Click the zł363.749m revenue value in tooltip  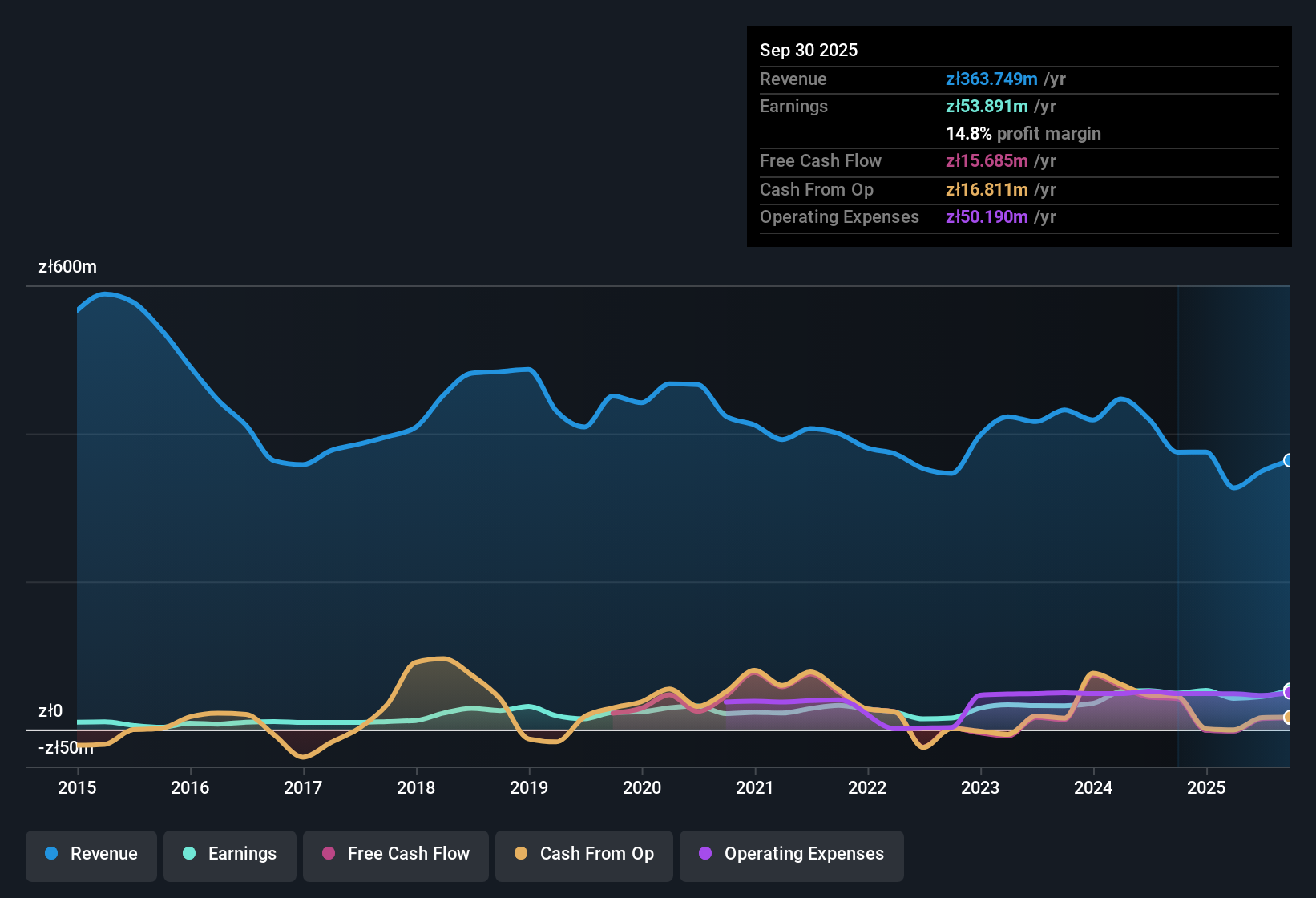coord(991,79)
